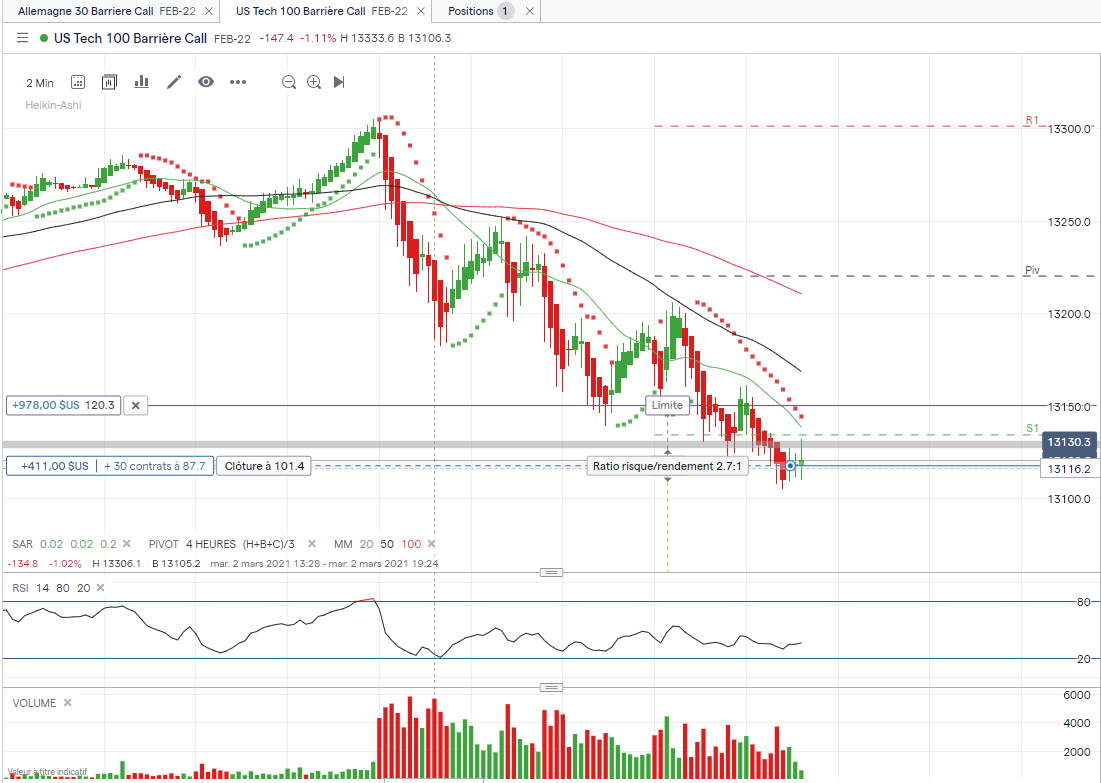This screenshot has height=783, width=1101.
Task: Click the MM 20 green period value
Action: pos(366,544)
